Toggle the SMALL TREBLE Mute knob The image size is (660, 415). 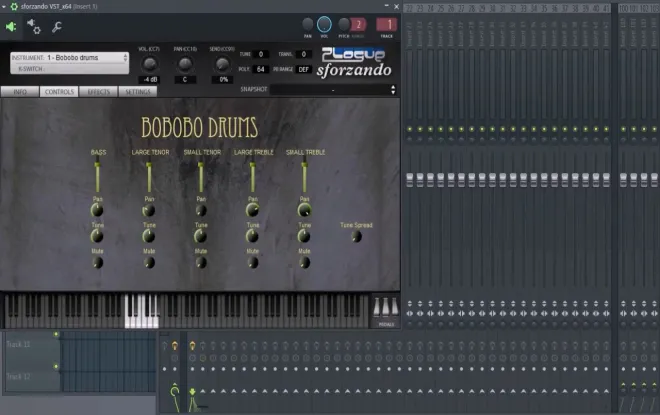point(304,263)
